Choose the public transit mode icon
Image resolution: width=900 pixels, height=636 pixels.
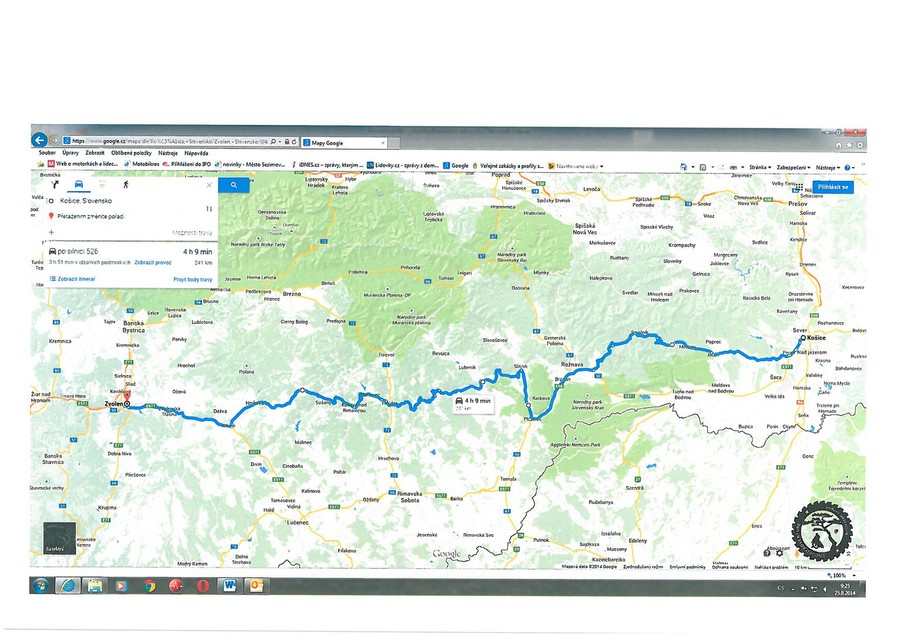pos(102,185)
